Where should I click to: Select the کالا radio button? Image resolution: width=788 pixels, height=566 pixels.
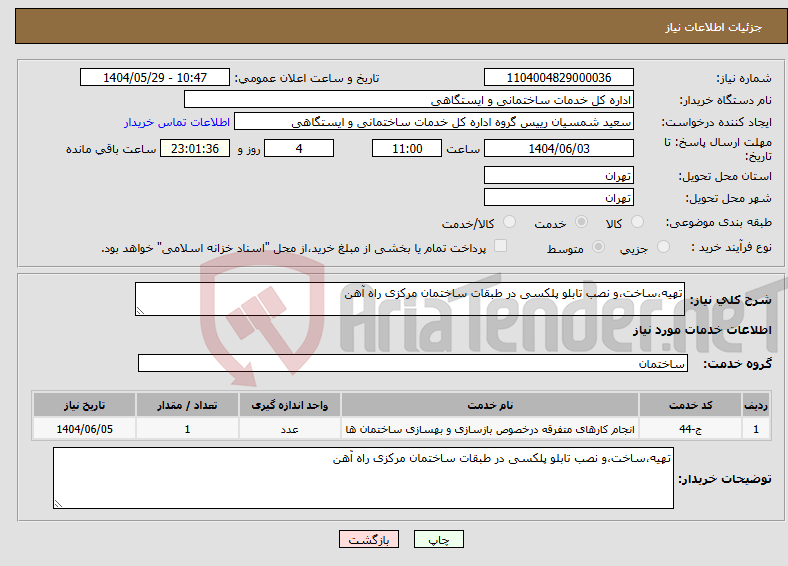[637, 222]
